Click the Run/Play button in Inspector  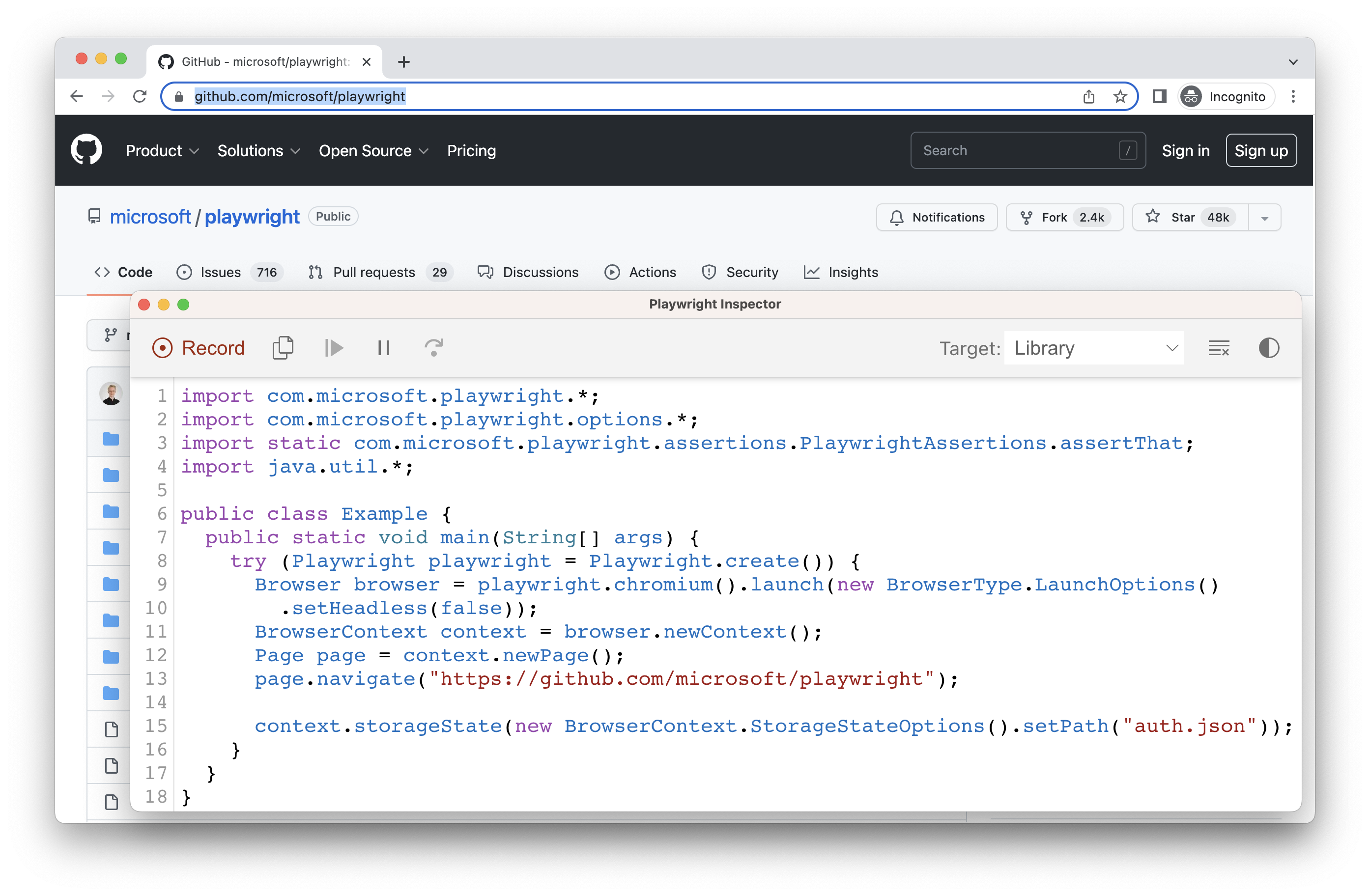pyautogui.click(x=336, y=348)
